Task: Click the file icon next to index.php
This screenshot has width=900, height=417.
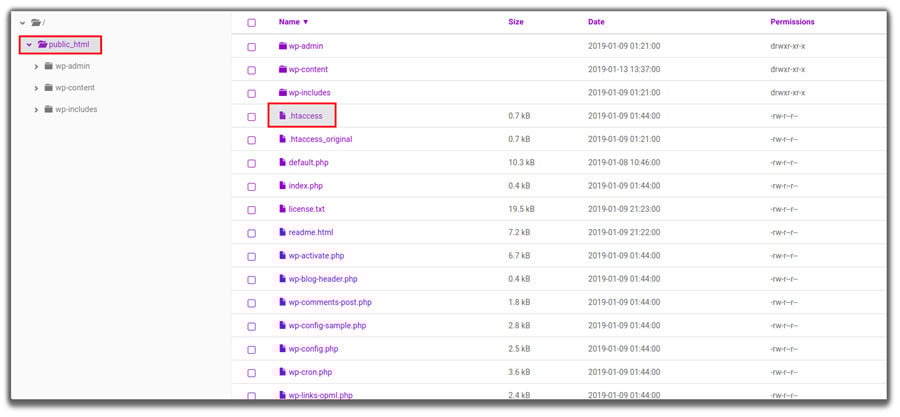Action: coord(282,186)
